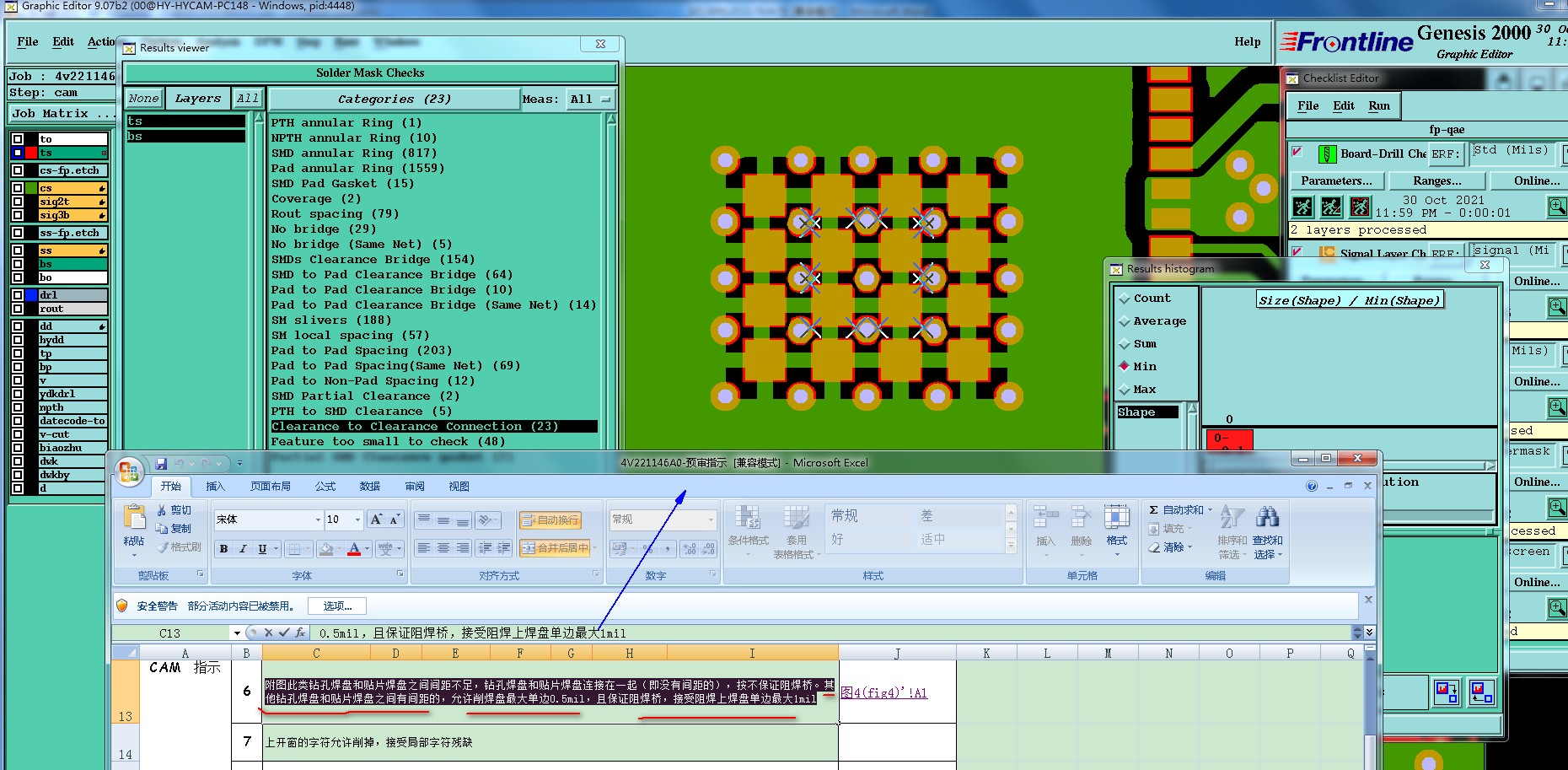Image resolution: width=1568 pixels, height=770 pixels.
Task: Click the Excel Office button logo
Action: click(x=129, y=472)
